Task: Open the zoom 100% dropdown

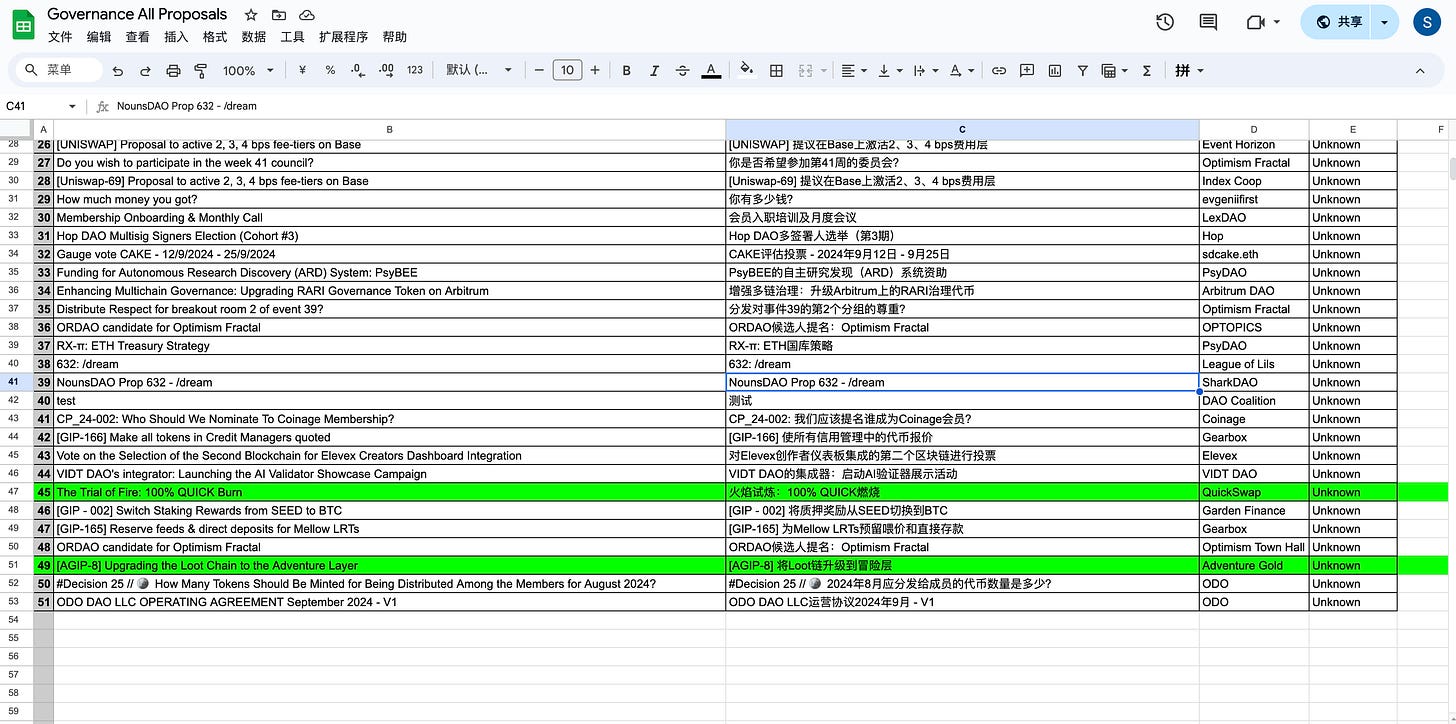Action: pos(248,70)
